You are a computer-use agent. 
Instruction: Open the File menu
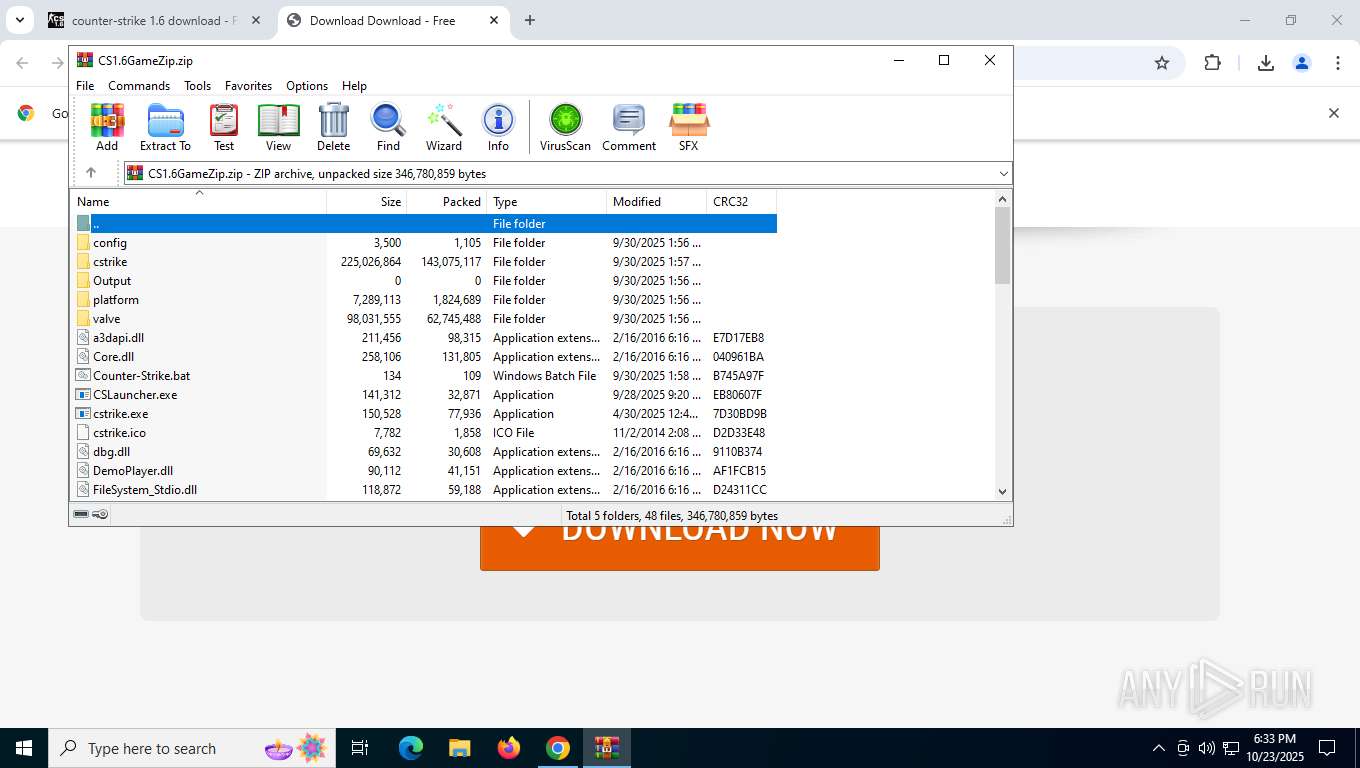pos(85,86)
